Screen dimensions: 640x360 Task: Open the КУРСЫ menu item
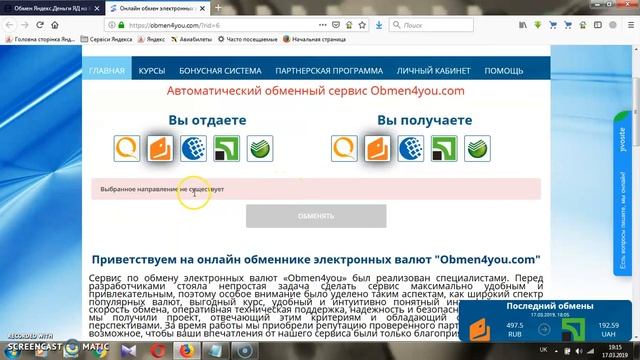[151, 71]
